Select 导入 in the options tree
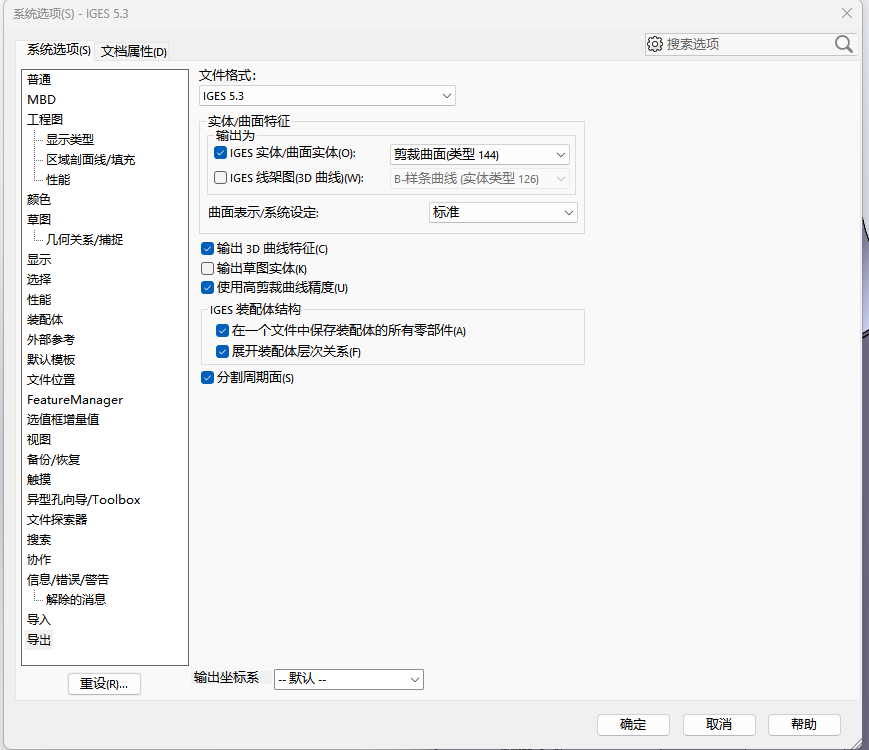 [x=39, y=620]
